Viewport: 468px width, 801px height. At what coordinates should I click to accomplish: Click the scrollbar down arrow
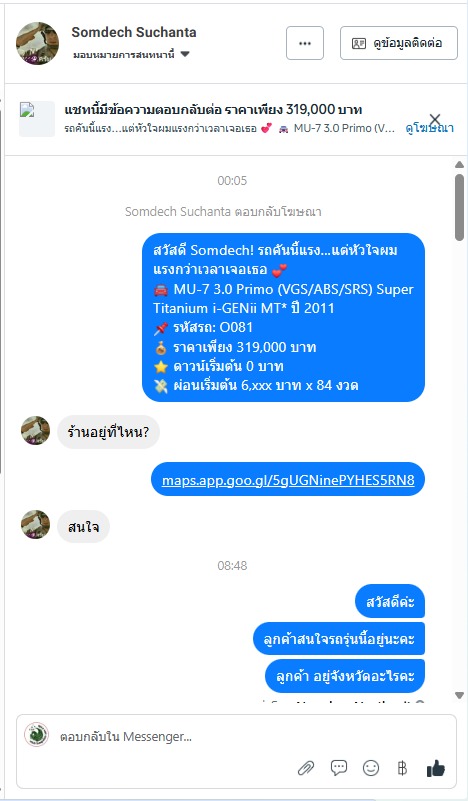[459, 695]
